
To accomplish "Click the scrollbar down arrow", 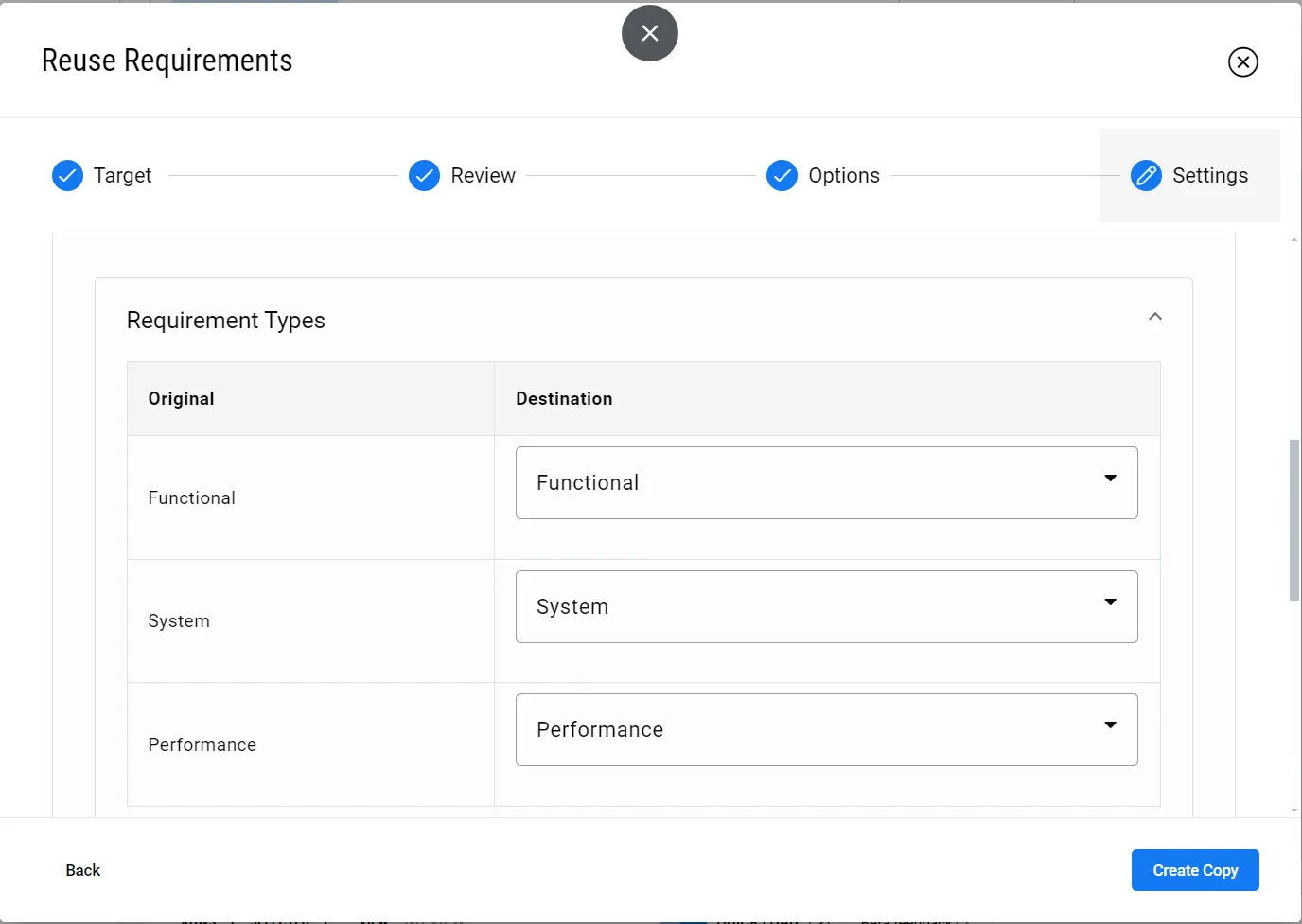I will click(1293, 811).
